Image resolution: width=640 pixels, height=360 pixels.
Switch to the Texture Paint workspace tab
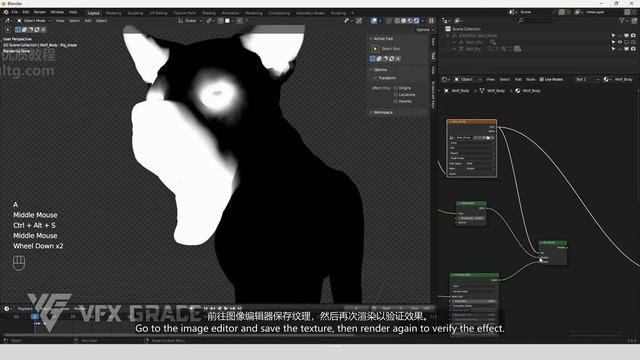pyautogui.click(x=184, y=13)
